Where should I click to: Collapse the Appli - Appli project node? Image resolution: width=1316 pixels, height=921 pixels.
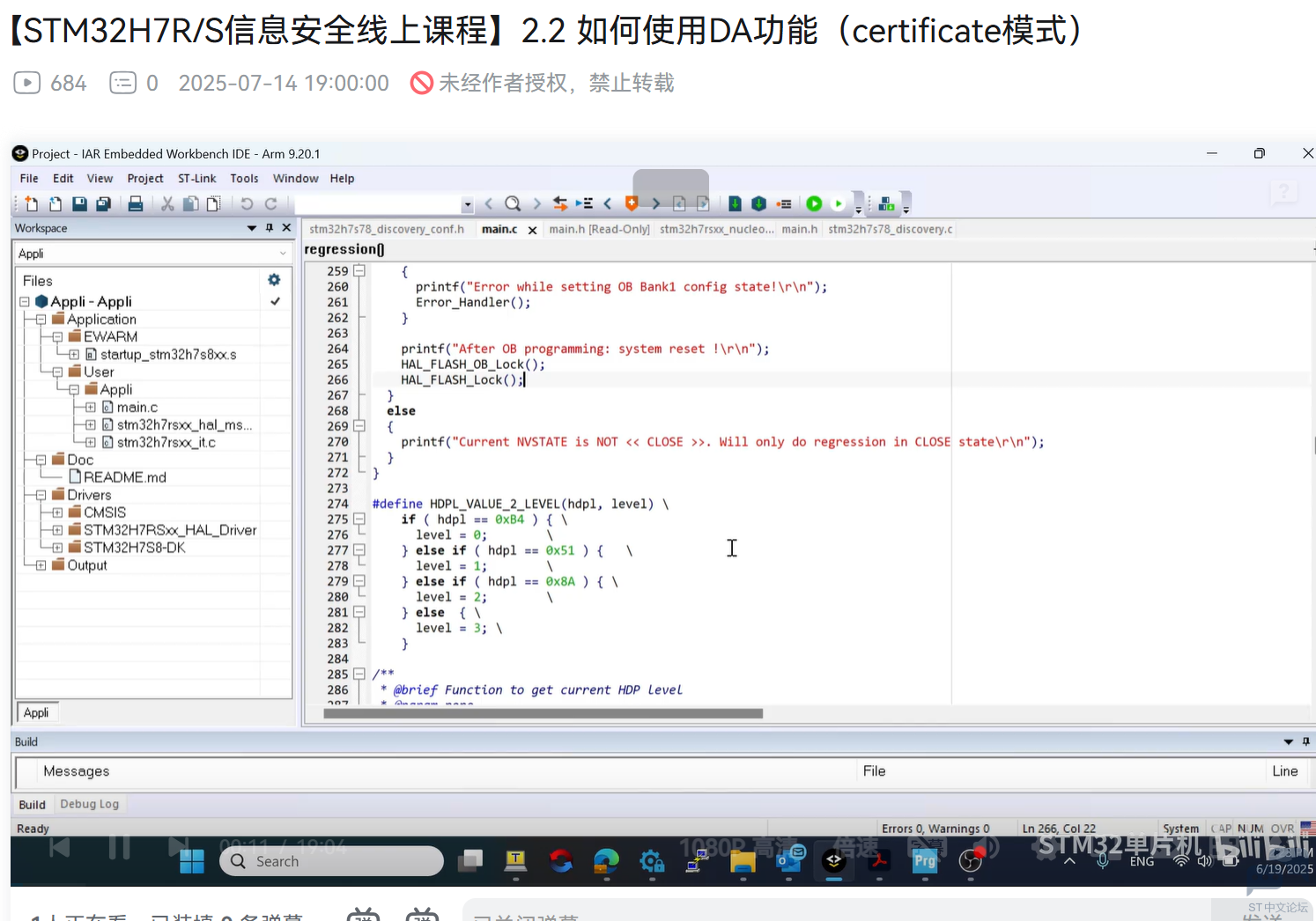pyautogui.click(x=25, y=302)
